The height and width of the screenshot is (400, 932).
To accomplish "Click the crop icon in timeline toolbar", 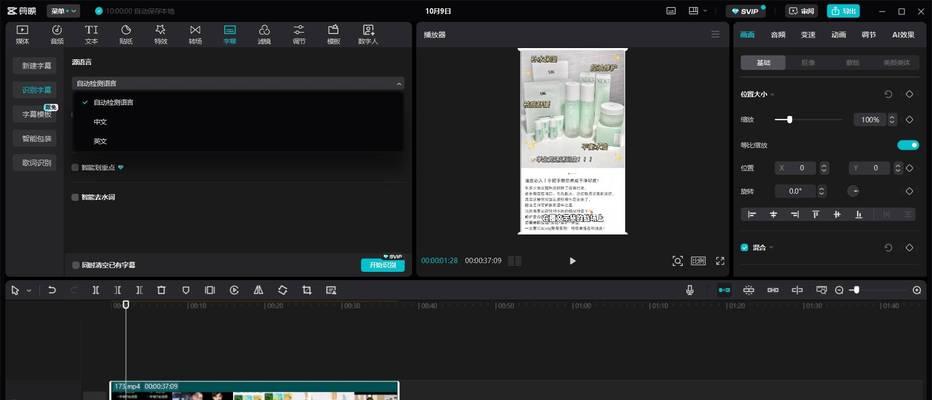I will [307, 290].
